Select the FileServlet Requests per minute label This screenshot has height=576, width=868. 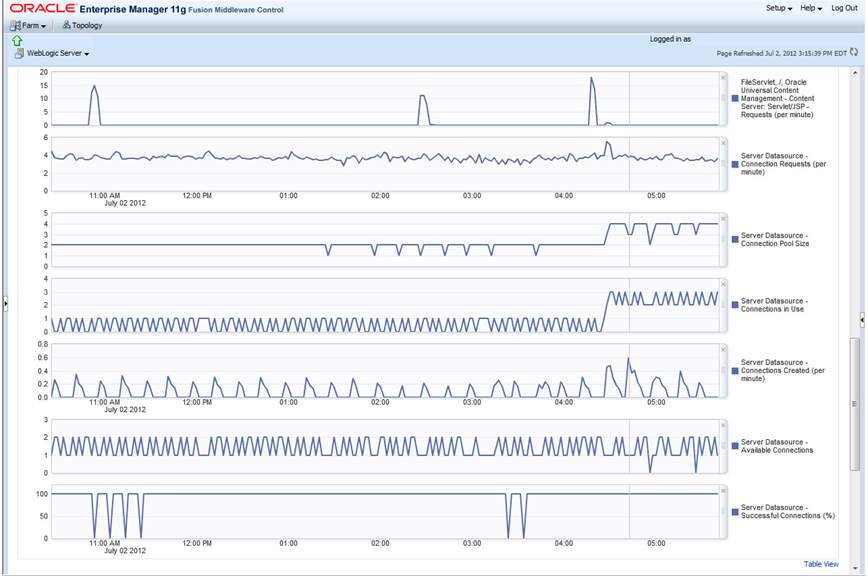(777, 98)
